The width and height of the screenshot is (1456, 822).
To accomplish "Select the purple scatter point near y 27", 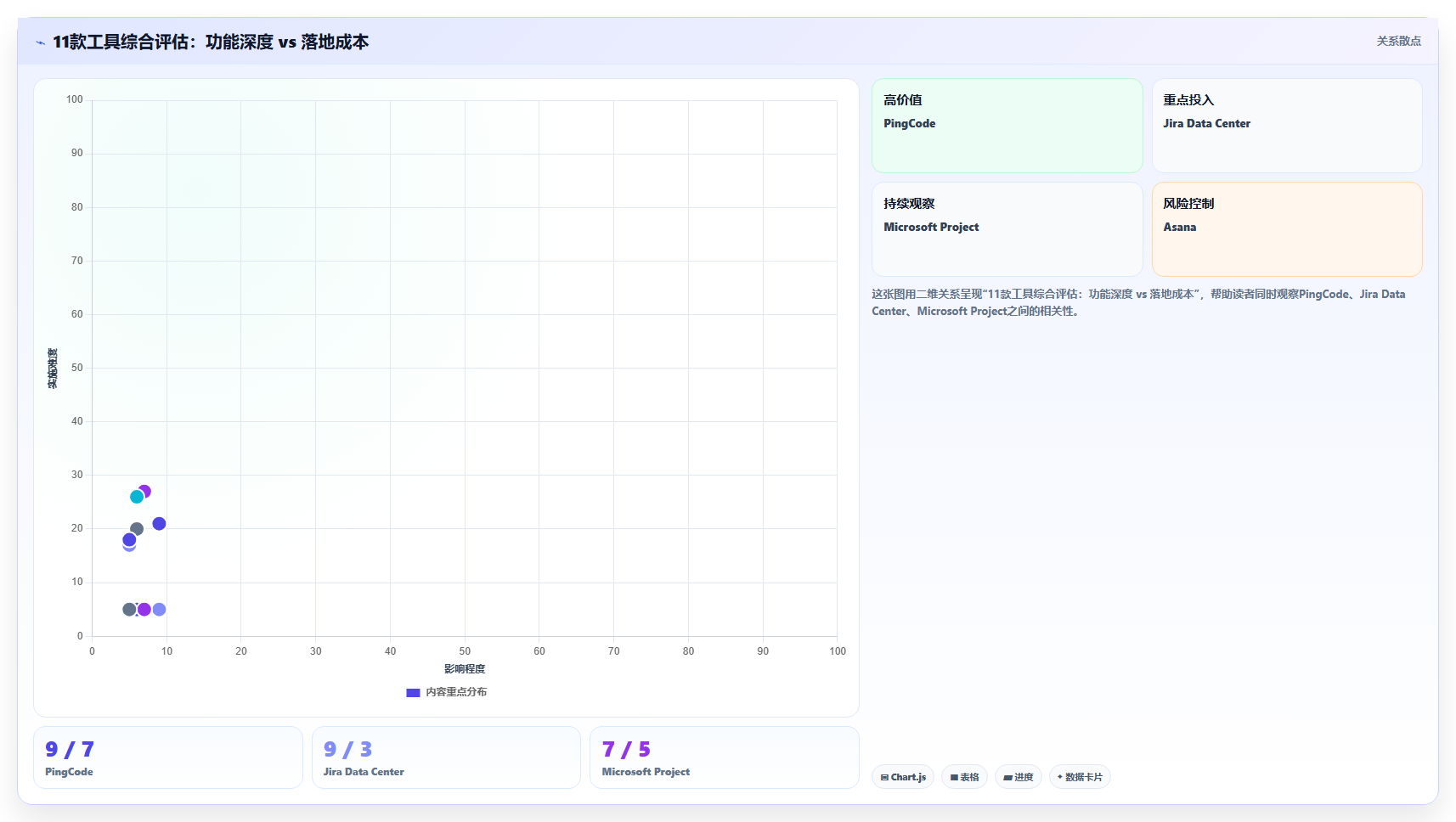I will [145, 491].
